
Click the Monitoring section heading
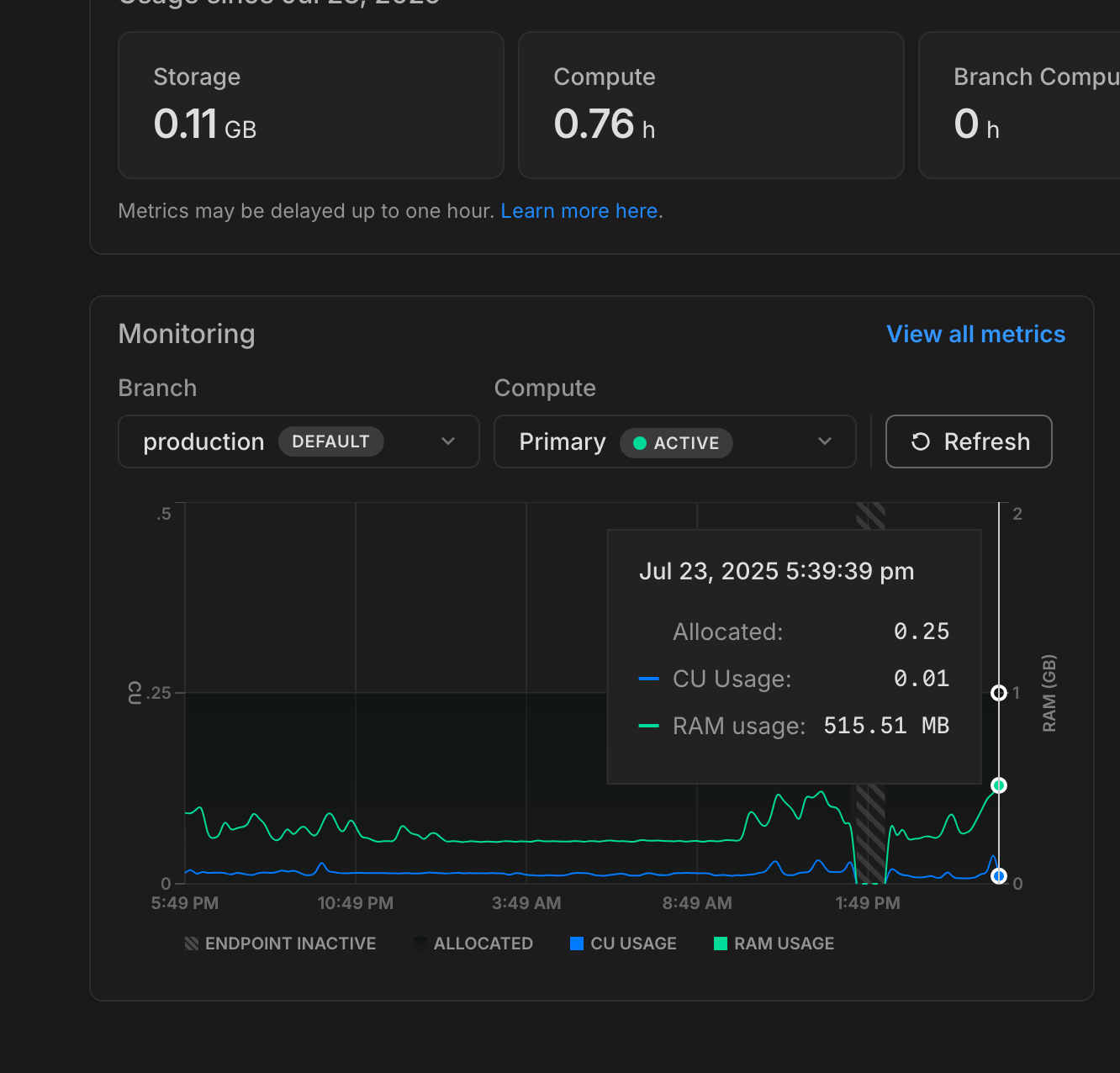coord(187,334)
